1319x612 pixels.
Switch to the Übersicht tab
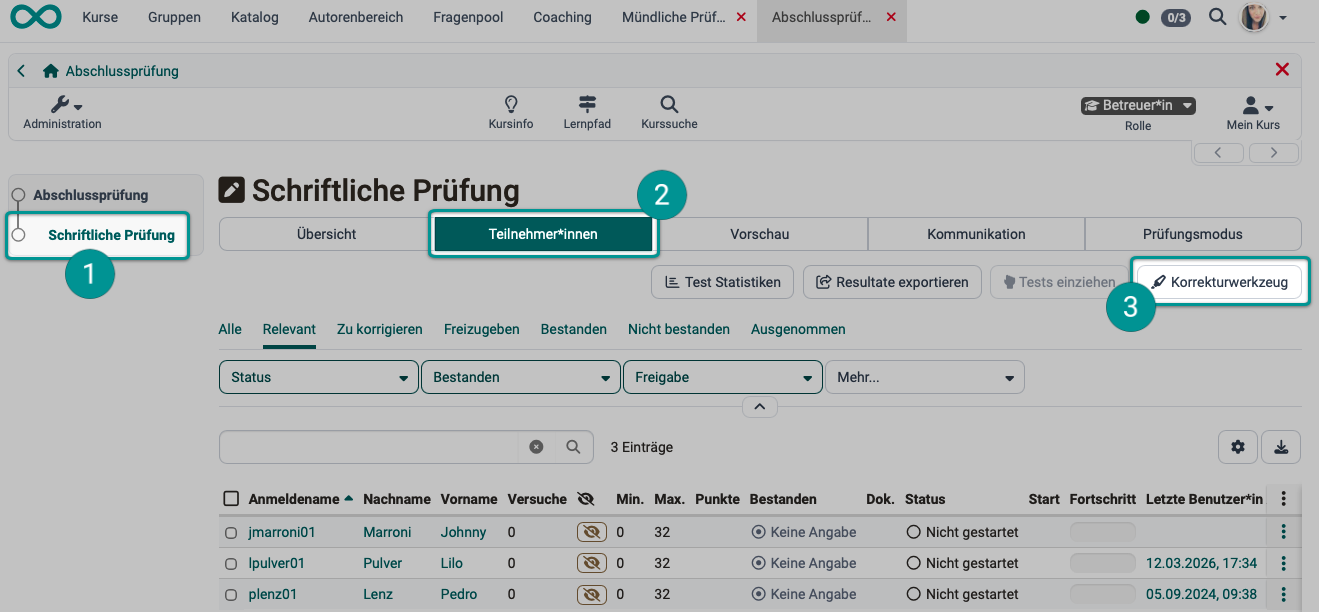pos(326,234)
